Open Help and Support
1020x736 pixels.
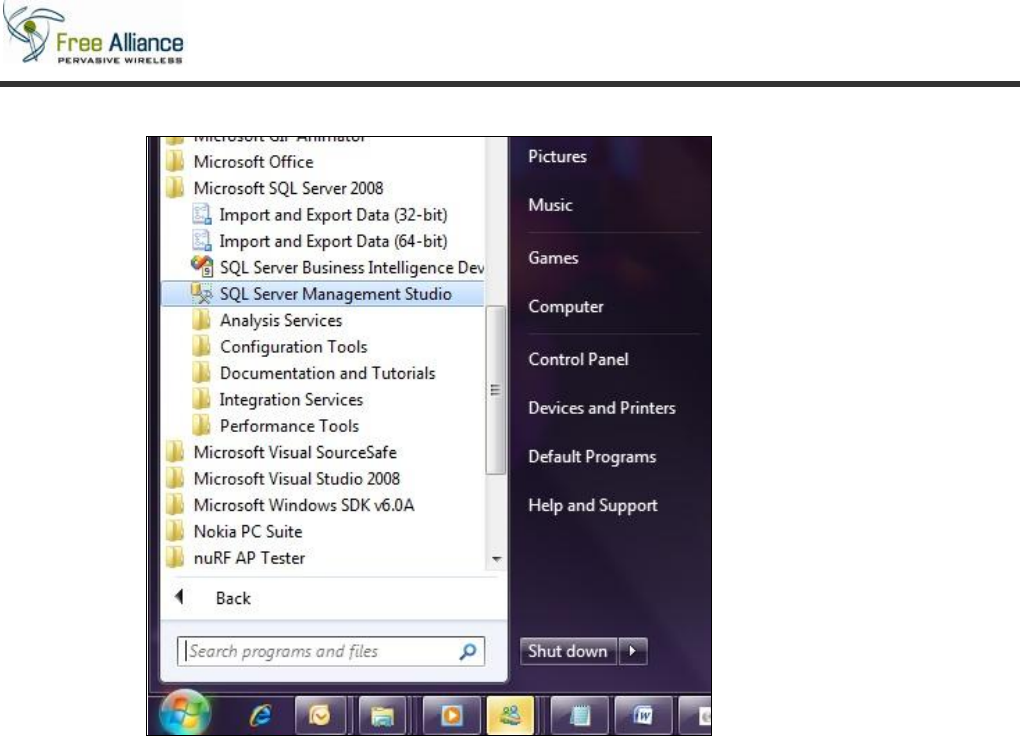pyautogui.click(x=593, y=506)
